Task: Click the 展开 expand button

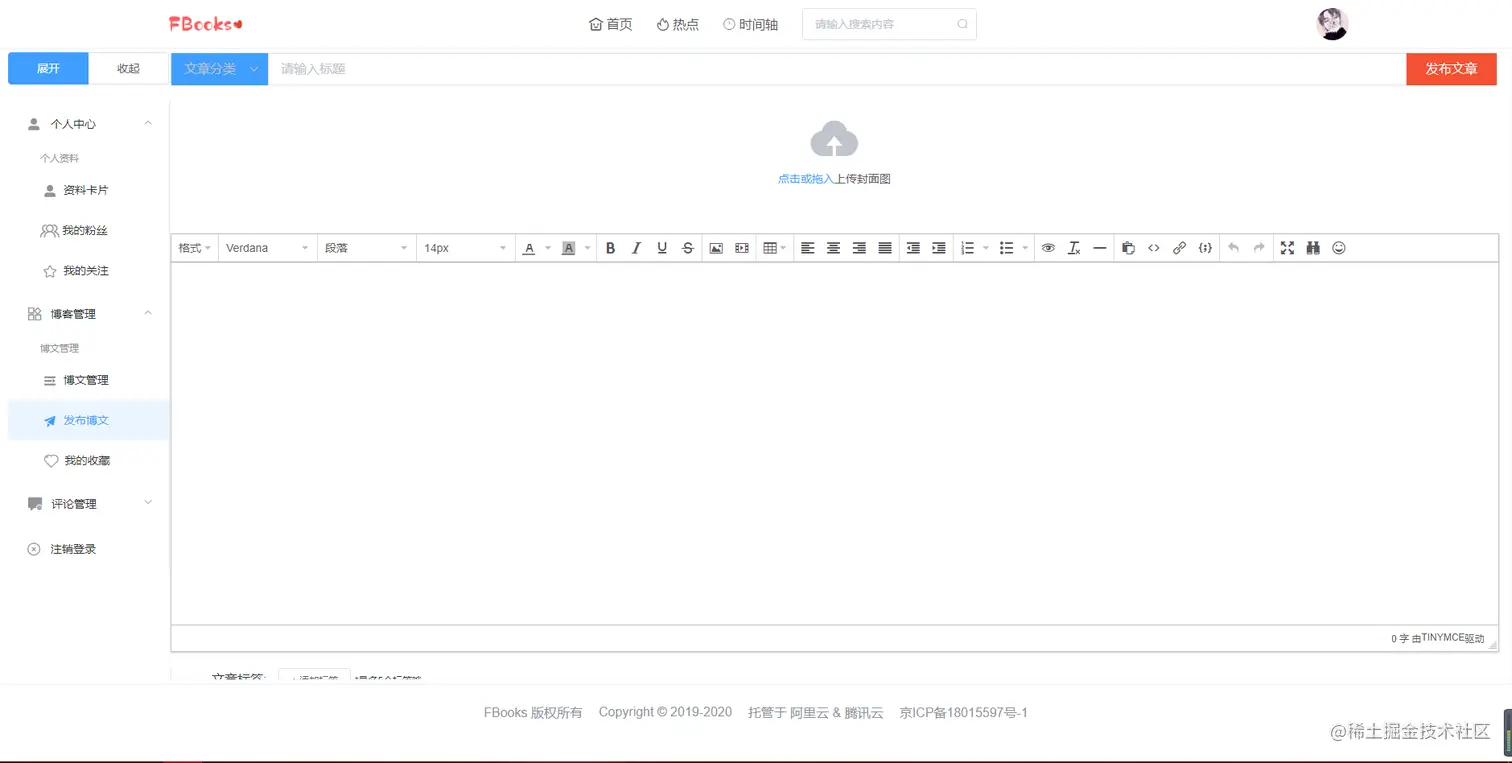Action: coord(48,69)
